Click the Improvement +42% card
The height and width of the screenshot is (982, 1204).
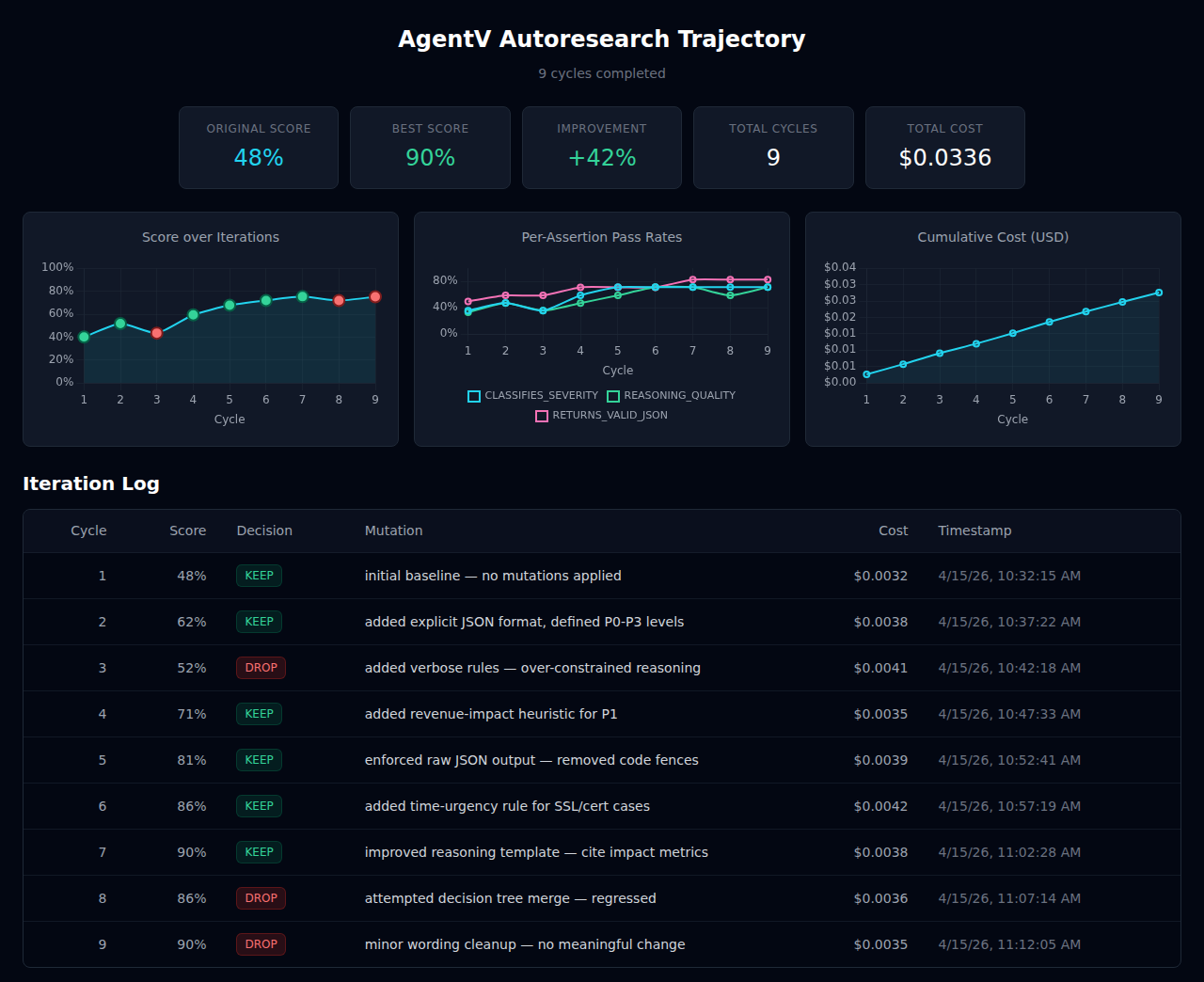(601, 148)
